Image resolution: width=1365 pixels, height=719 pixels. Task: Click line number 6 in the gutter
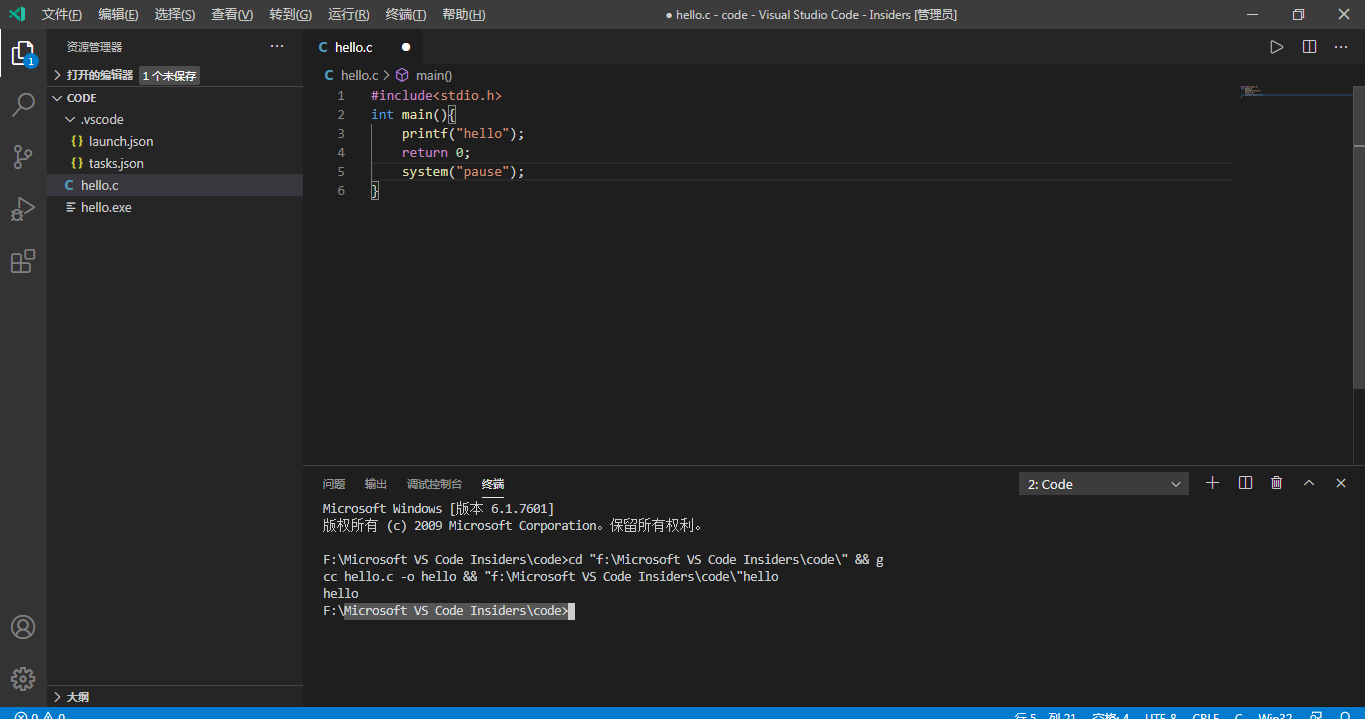click(341, 191)
